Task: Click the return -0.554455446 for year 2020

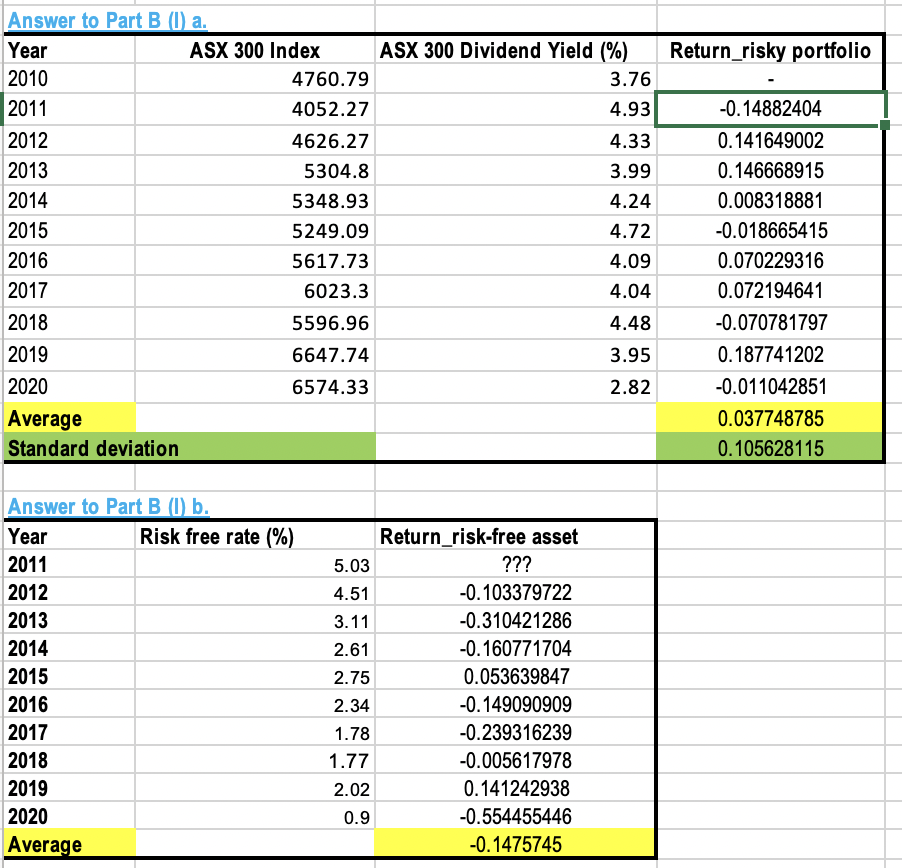Action: click(515, 816)
